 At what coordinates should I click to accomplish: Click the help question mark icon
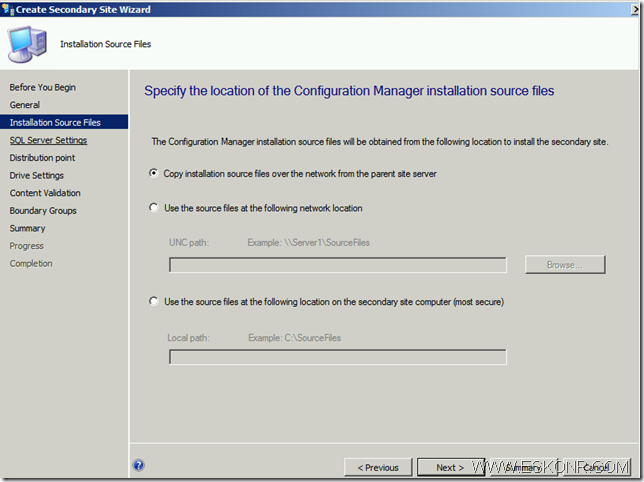click(x=139, y=465)
